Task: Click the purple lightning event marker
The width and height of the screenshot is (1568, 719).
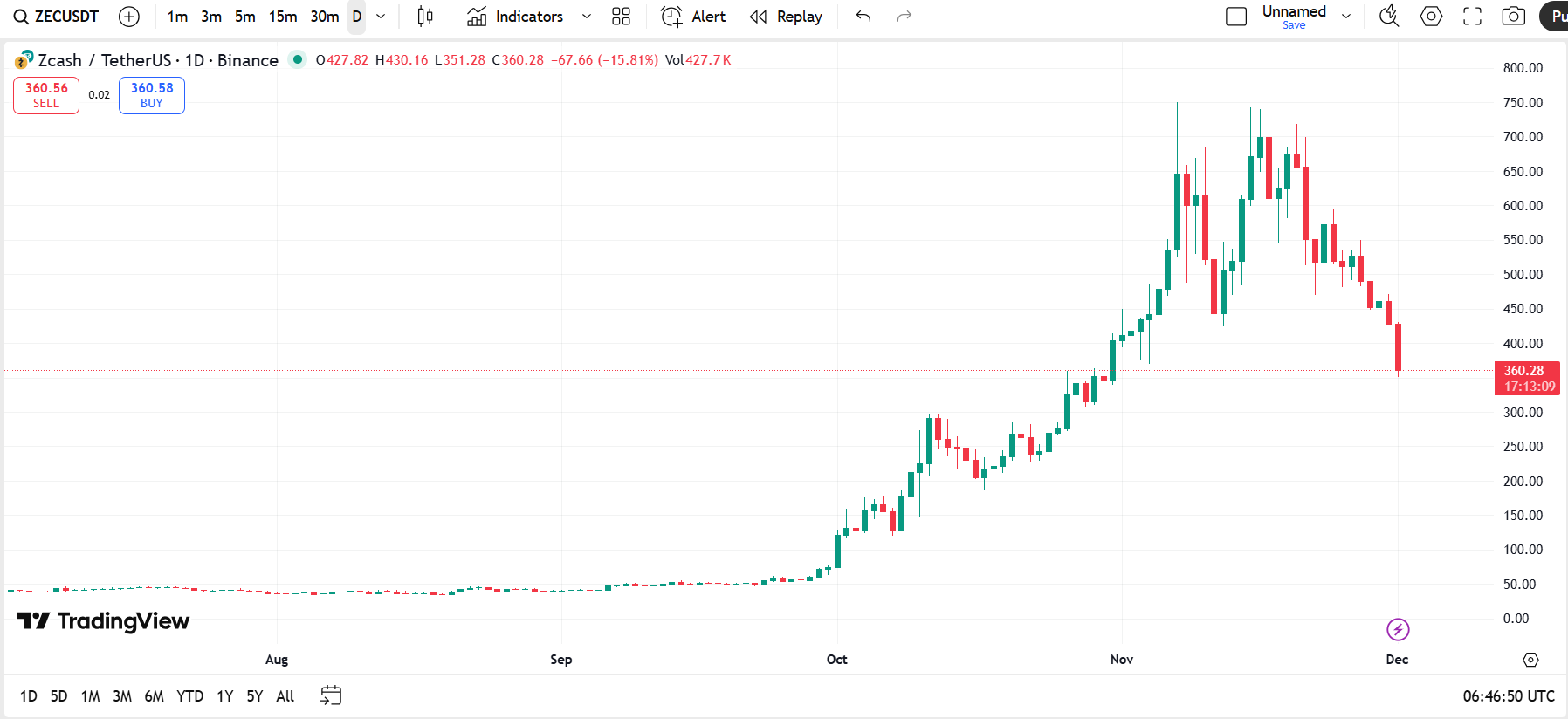Action: [1398, 629]
